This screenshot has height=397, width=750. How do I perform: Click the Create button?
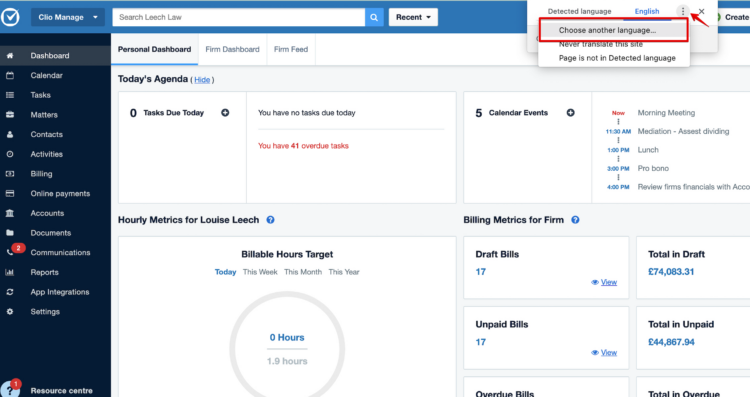pyautogui.click(x=733, y=17)
